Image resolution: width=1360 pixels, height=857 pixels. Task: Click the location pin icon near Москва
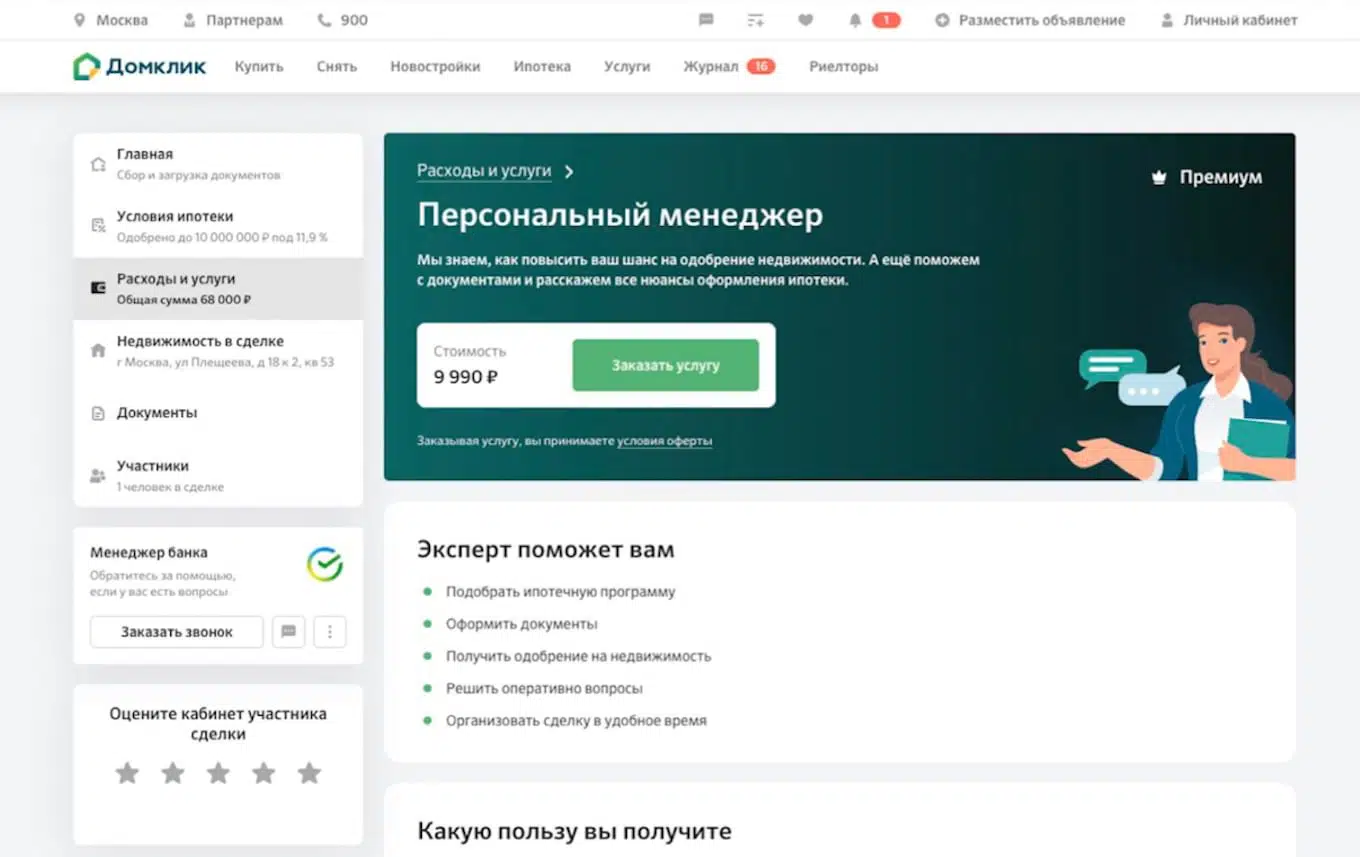(80, 20)
